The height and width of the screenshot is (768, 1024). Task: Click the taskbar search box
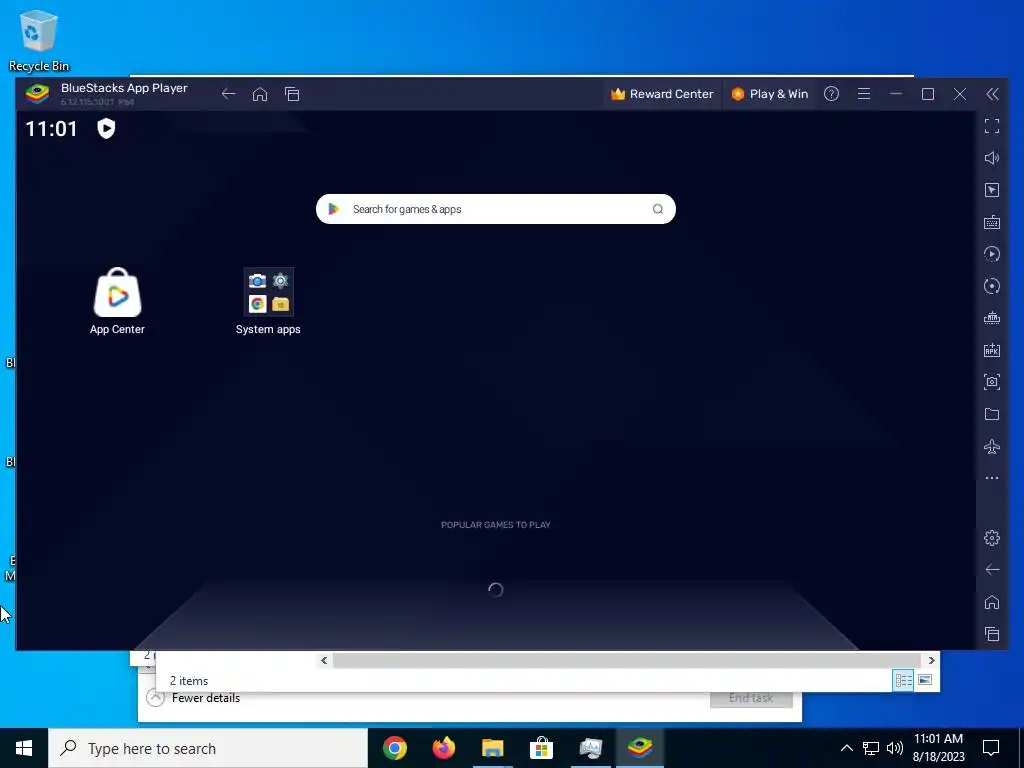208,748
